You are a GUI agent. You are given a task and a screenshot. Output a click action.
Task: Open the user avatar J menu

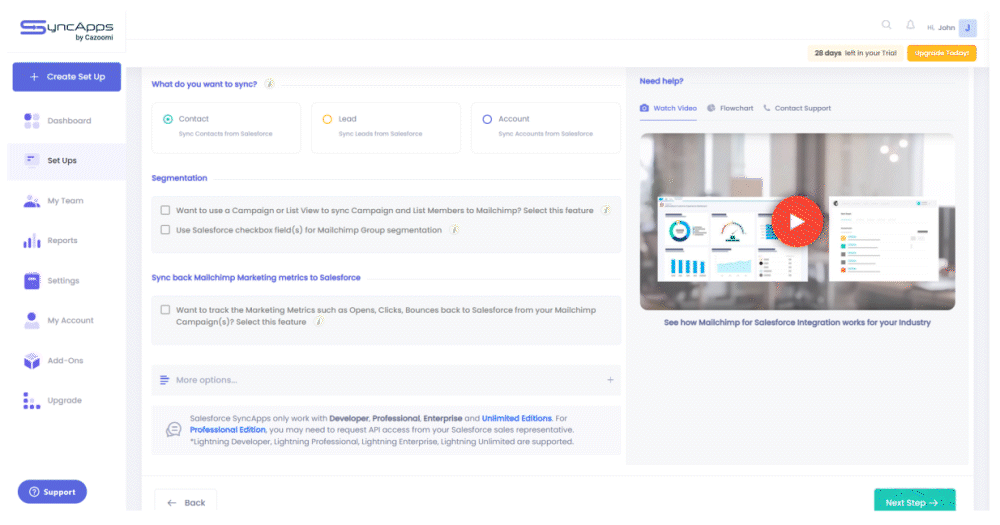pyautogui.click(x=967, y=27)
